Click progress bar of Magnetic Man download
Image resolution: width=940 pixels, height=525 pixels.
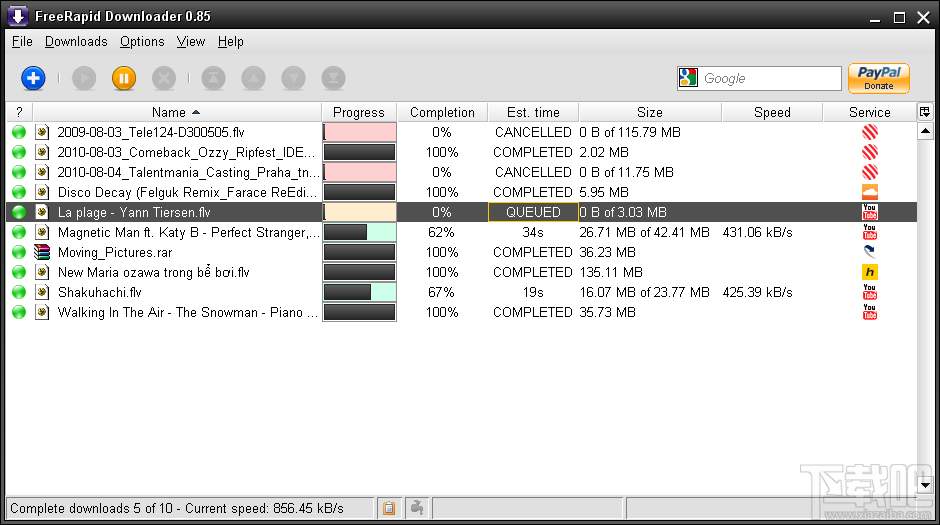pyautogui.click(x=359, y=232)
